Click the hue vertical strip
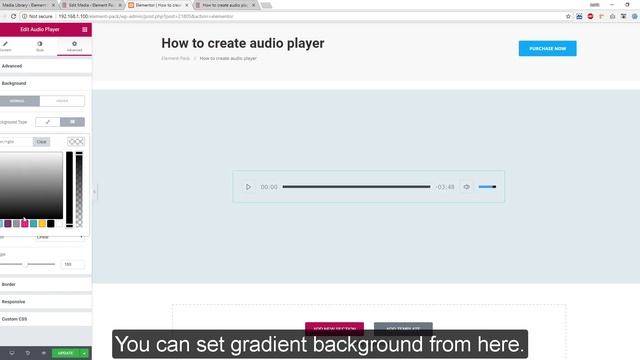 [69, 189]
